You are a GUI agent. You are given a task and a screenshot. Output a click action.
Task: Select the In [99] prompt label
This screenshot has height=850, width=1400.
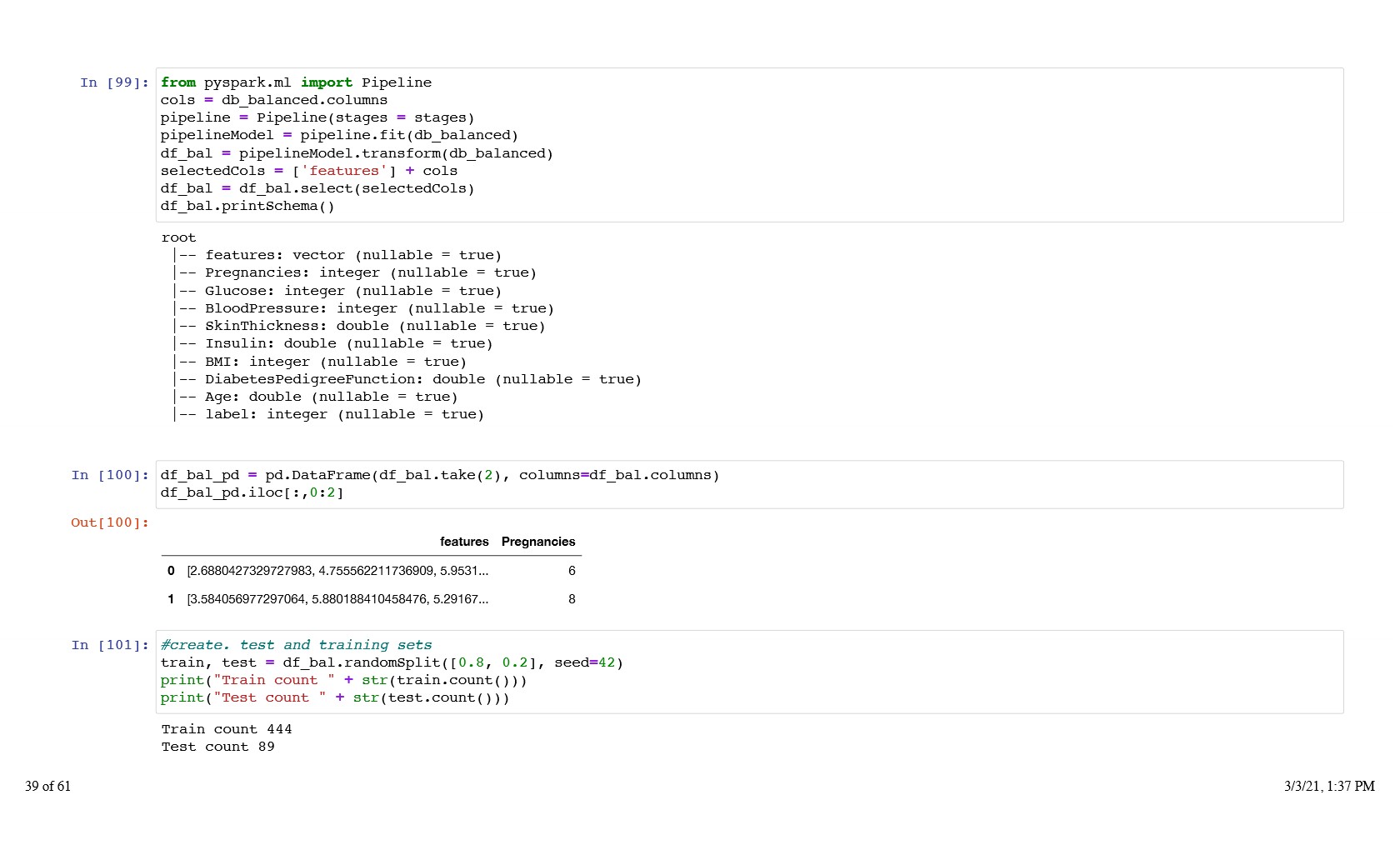tap(114, 82)
